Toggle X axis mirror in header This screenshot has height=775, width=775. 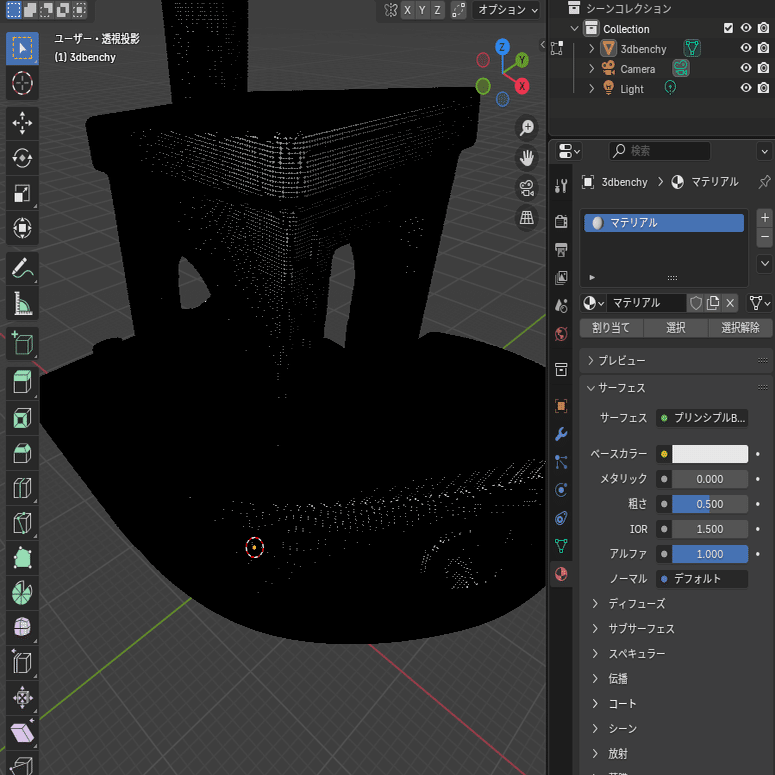coord(408,10)
